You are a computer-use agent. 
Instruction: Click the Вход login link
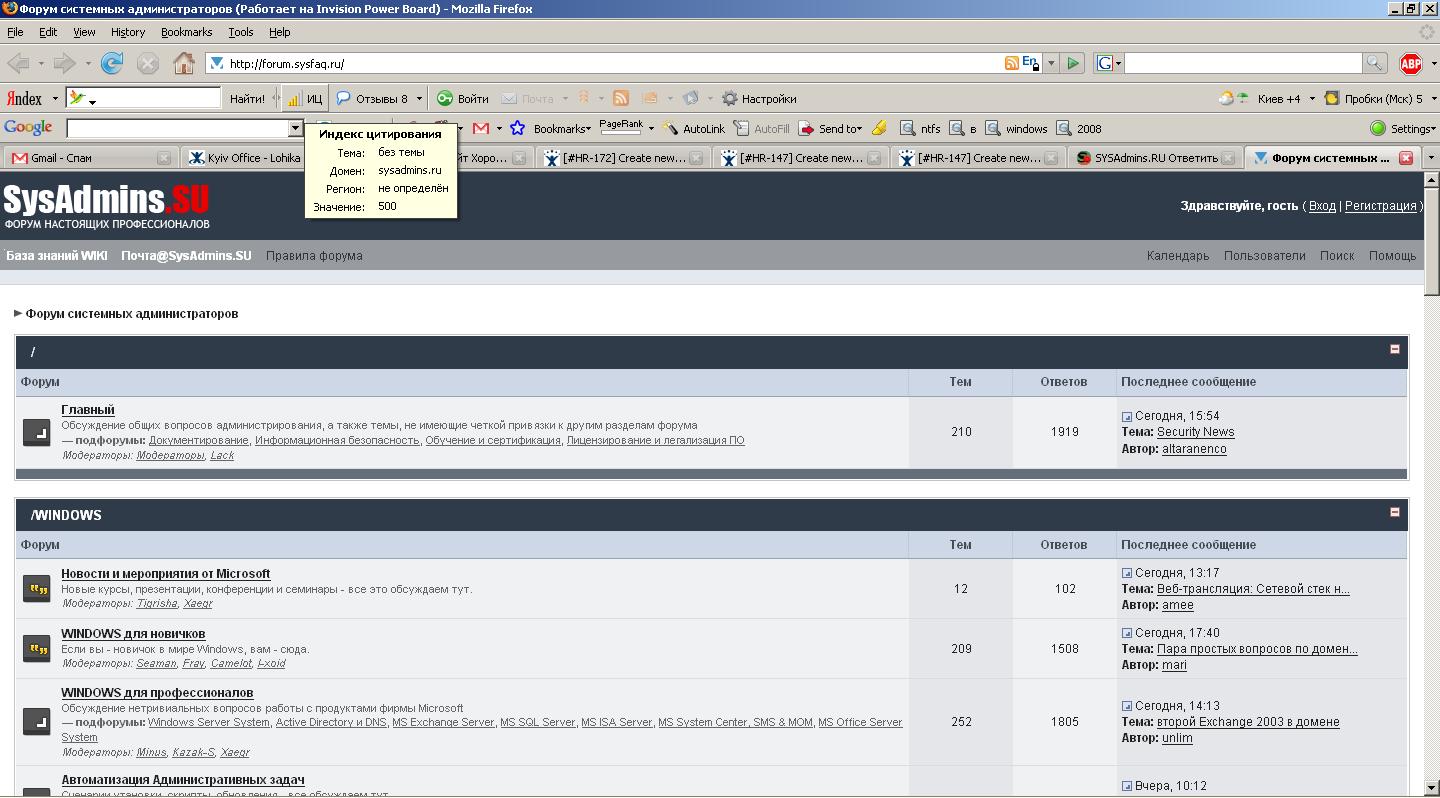click(1322, 205)
